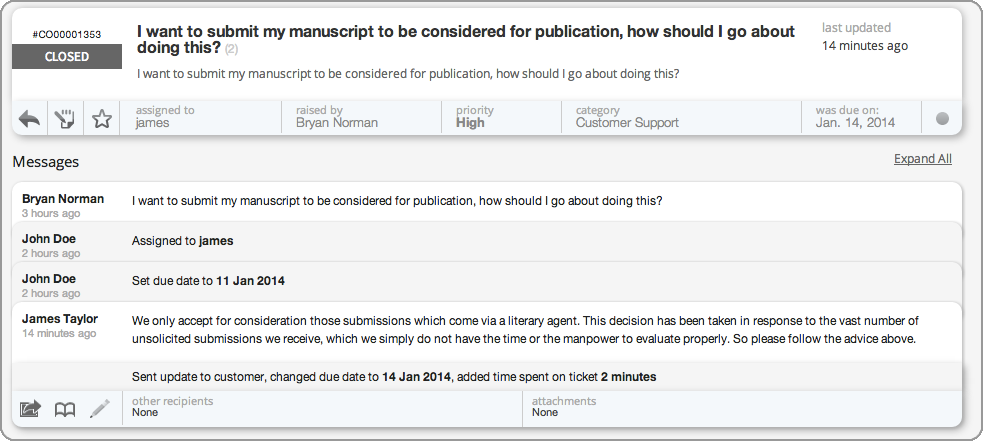Click the hand claim-ticket icon
This screenshot has height=441, width=983.
coord(65,119)
